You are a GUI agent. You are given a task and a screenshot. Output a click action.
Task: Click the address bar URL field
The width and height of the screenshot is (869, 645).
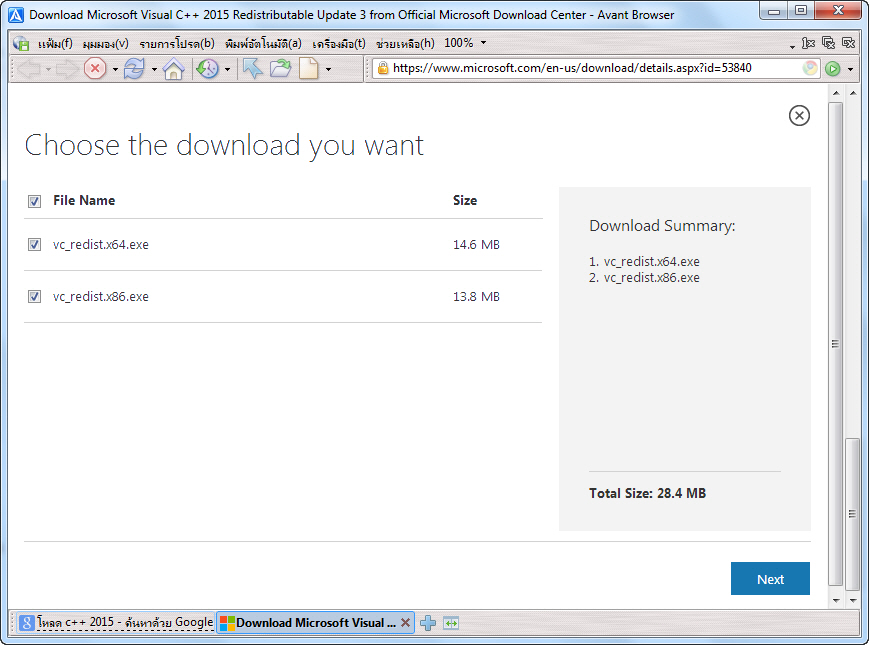pyautogui.click(x=596, y=68)
